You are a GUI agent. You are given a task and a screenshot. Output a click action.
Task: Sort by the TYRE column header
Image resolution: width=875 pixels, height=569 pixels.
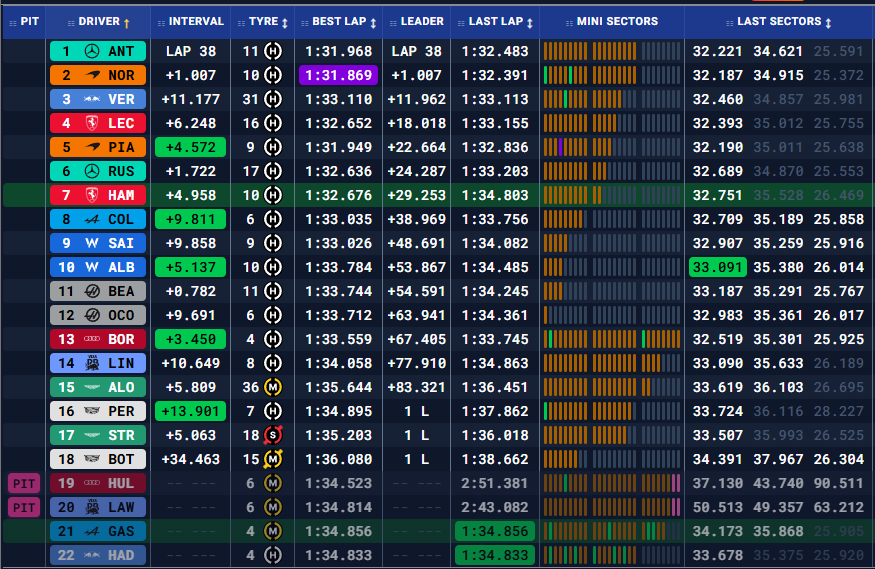click(x=263, y=22)
